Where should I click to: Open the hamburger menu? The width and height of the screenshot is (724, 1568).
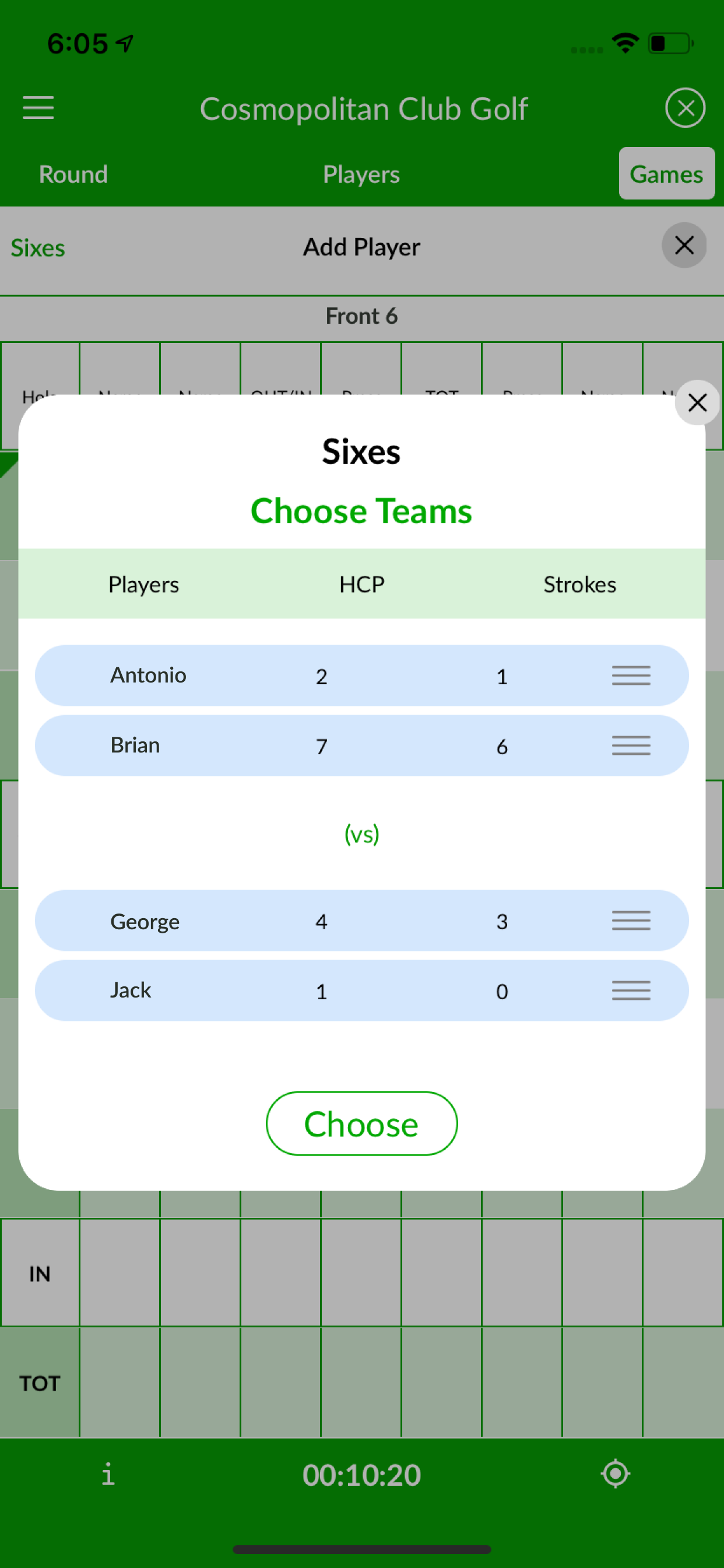(x=38, y=108)
